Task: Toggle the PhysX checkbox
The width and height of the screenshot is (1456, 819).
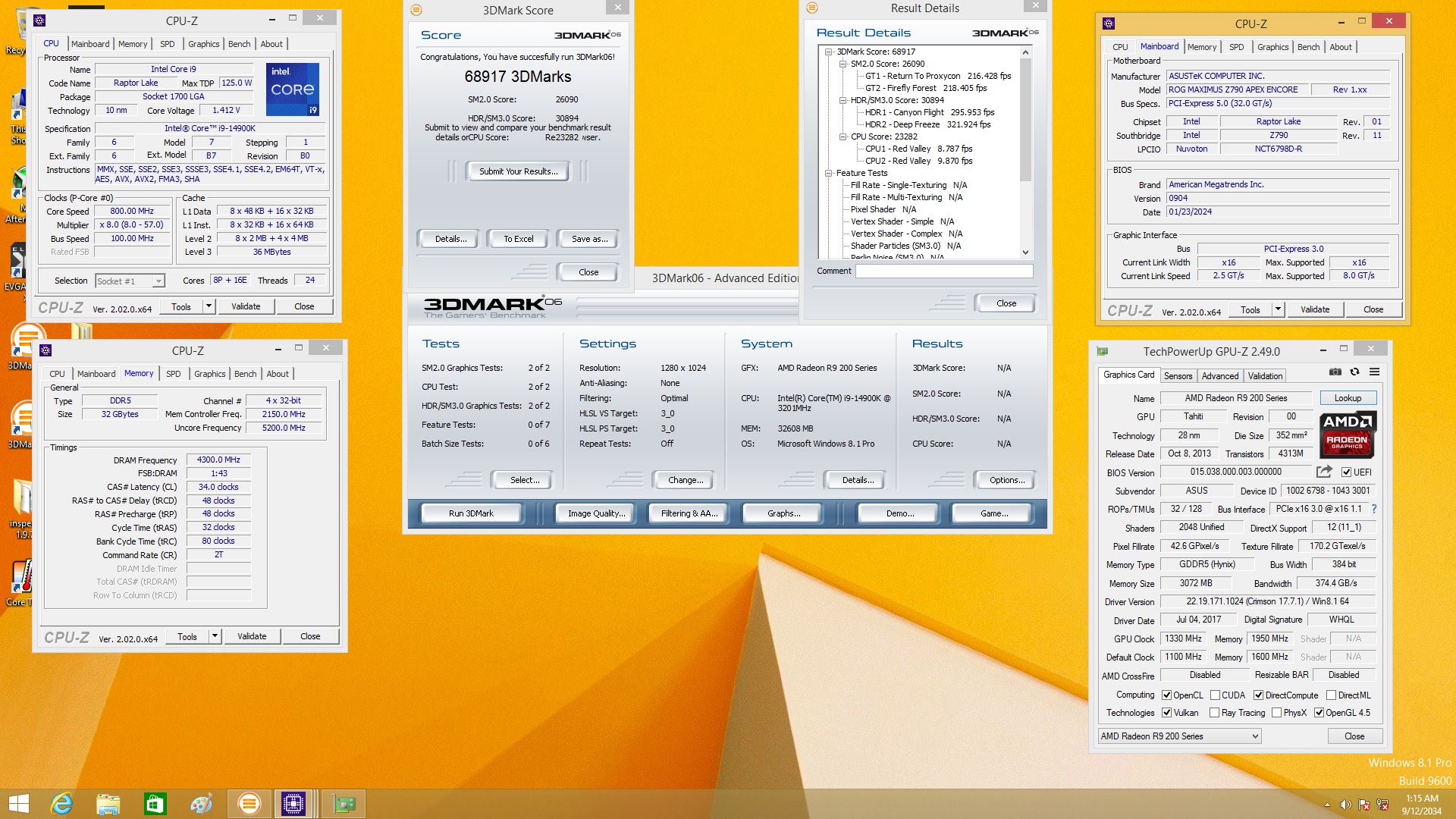Action: click(1277, 713)
